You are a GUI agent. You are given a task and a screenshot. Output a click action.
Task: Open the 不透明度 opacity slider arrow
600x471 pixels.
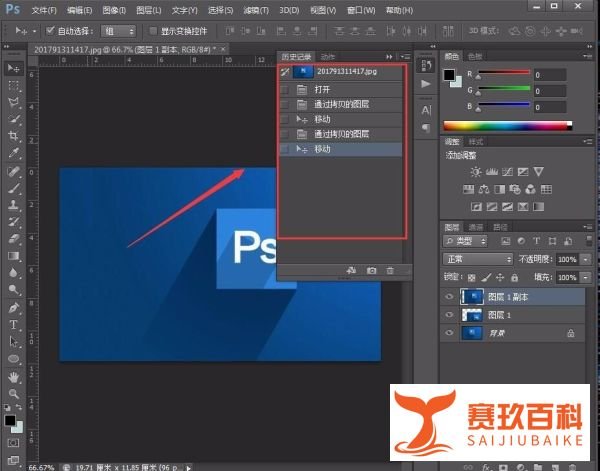(585, 259)
